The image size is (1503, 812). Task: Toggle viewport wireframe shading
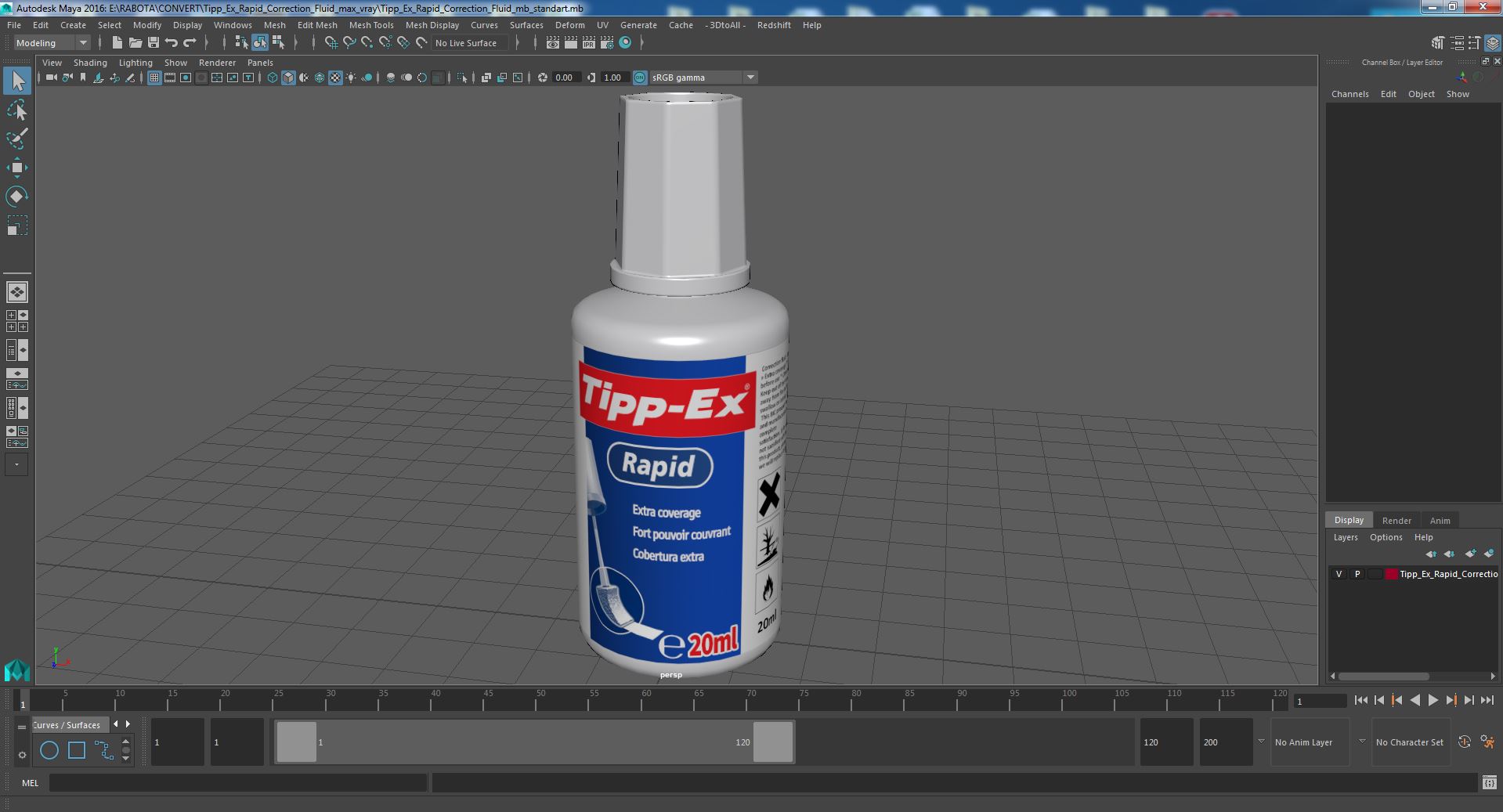coord(272,78)
